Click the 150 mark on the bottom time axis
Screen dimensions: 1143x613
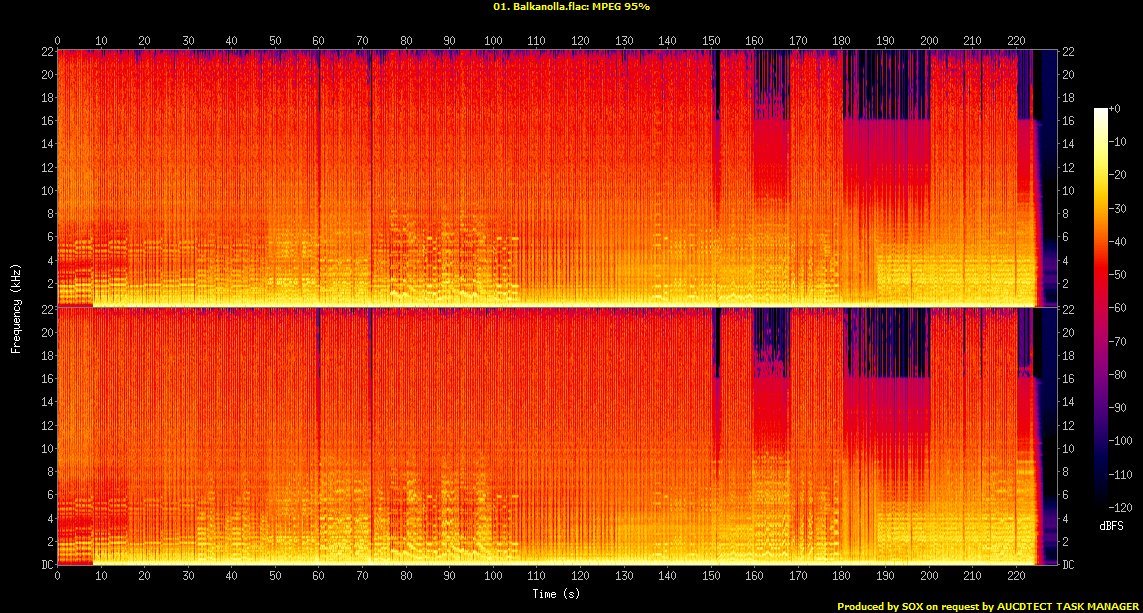pos(711,577)
